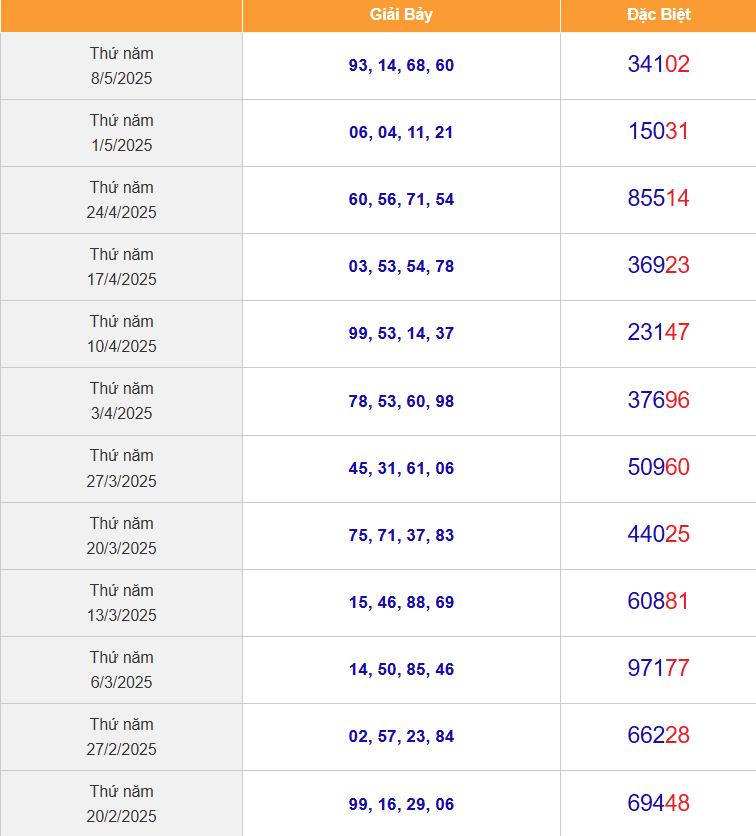Select the 17/4/2025 date cell
The image size is (756, 836).
point(122,267)
